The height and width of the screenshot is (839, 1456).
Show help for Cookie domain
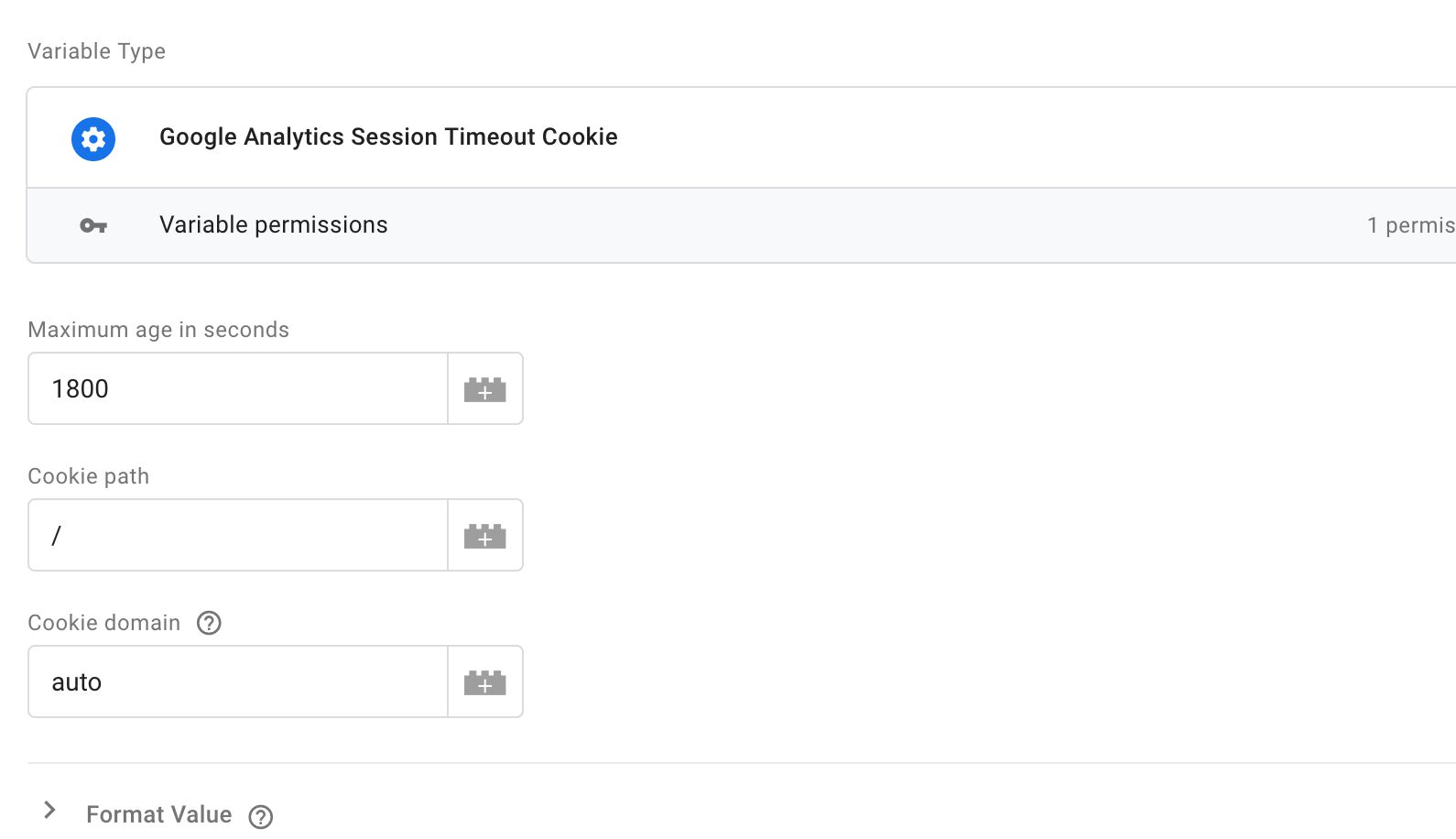point(210,623)
